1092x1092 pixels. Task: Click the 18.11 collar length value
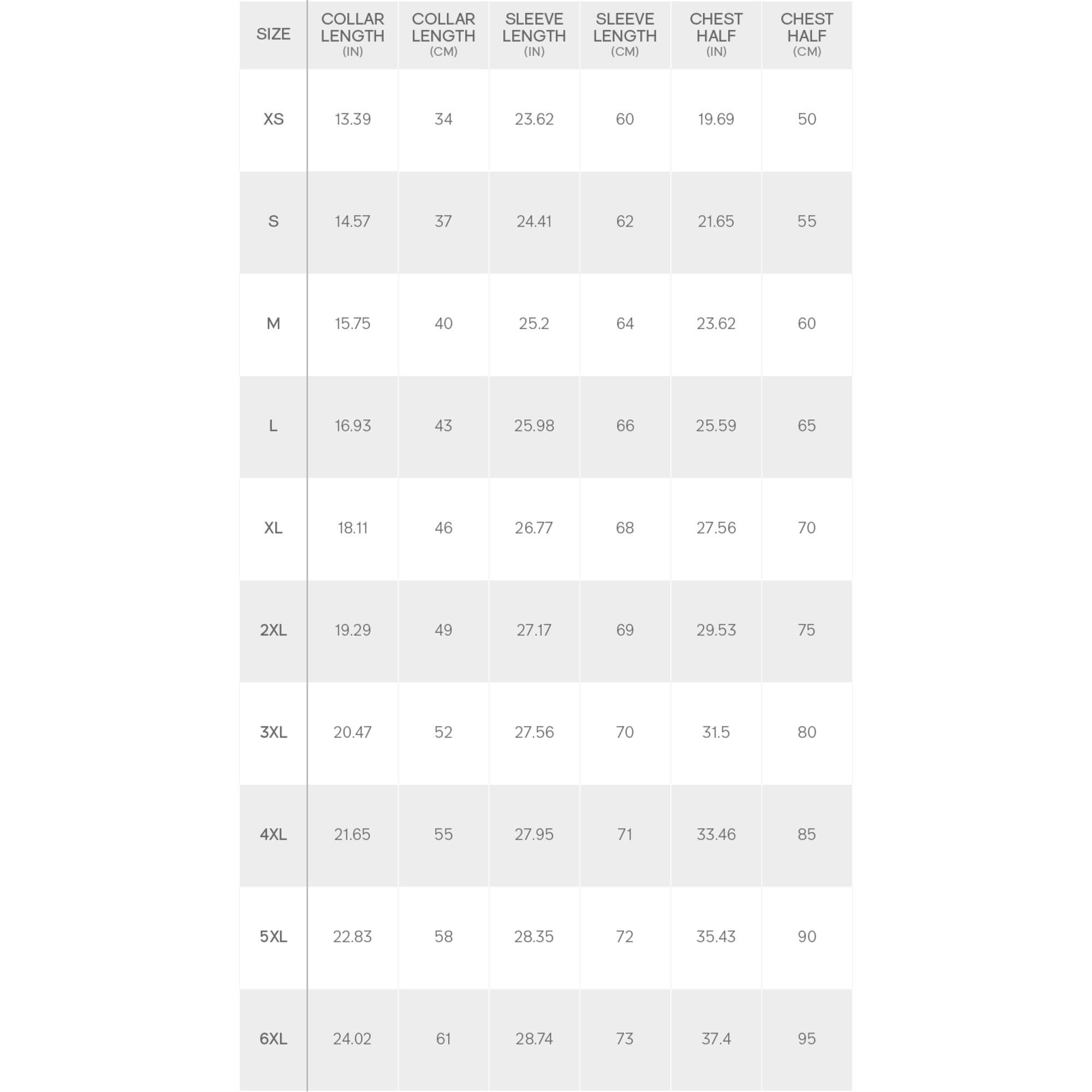(352, 528)
